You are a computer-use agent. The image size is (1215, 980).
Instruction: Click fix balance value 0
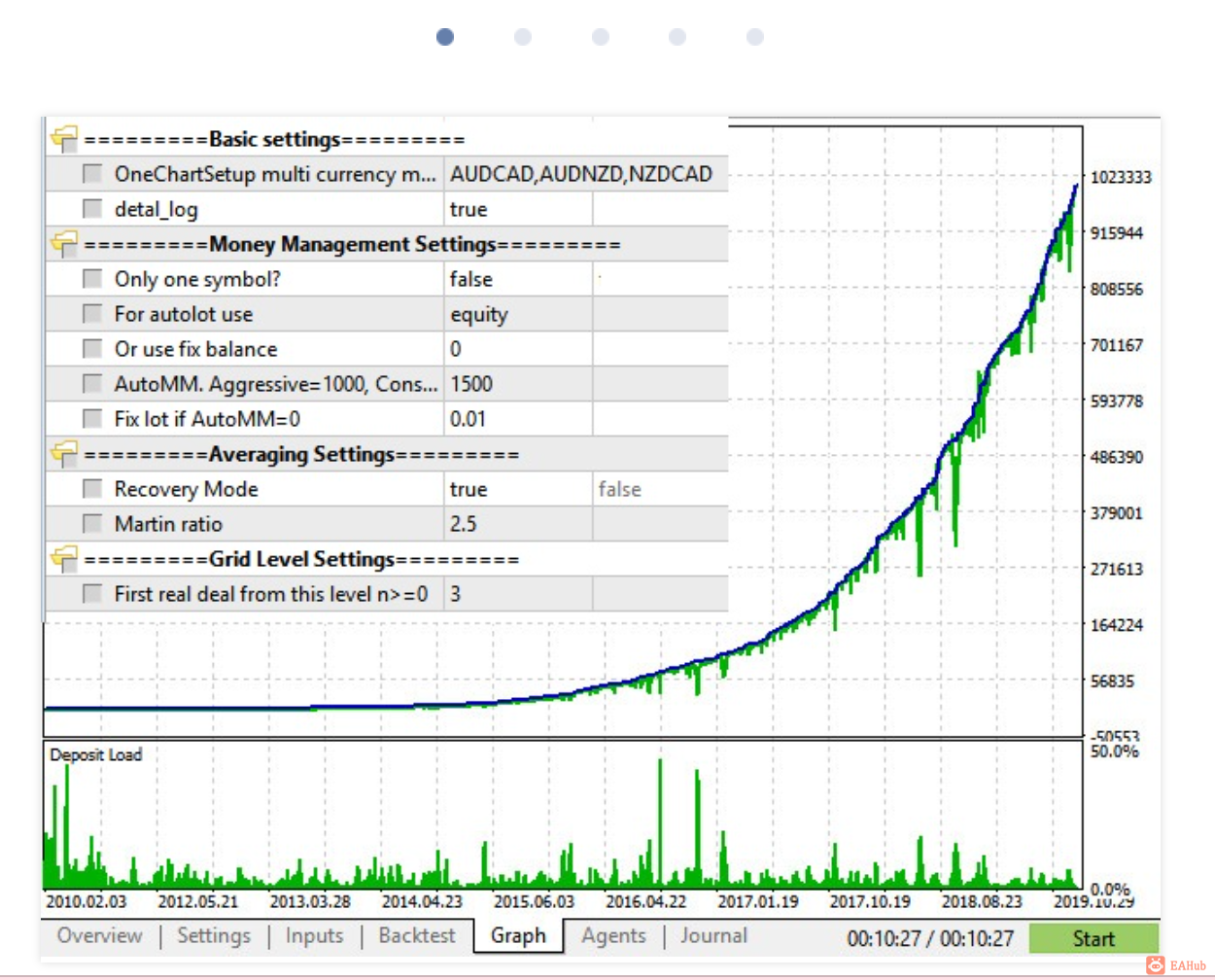(518, 349)
